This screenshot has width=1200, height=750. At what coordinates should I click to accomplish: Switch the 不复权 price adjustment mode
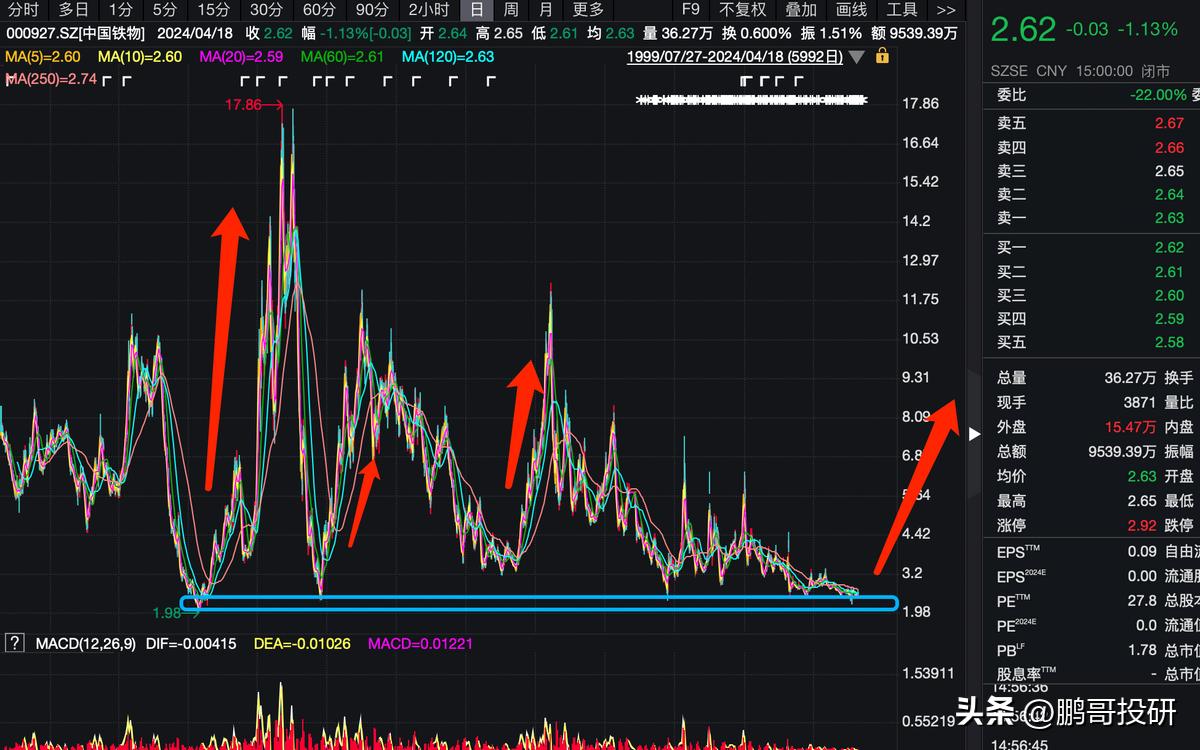tap(742, 10)
